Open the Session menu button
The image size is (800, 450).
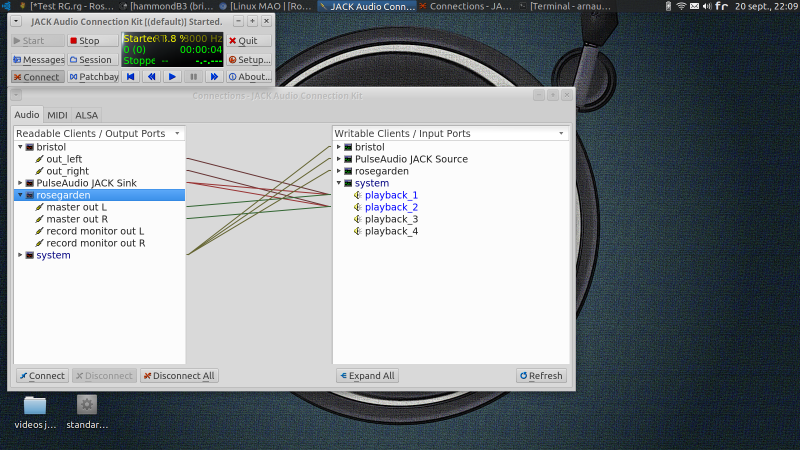[93, 59]
